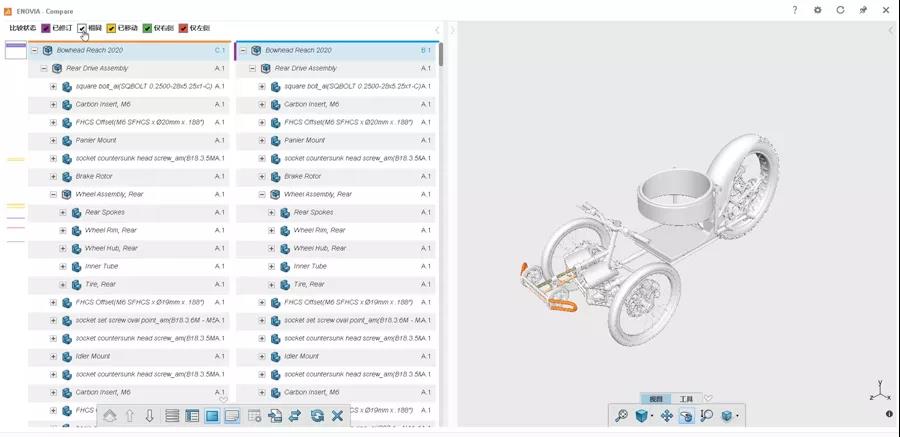Open table column settings icon
The width and height of the screenshot is (900, 437).
255,416
